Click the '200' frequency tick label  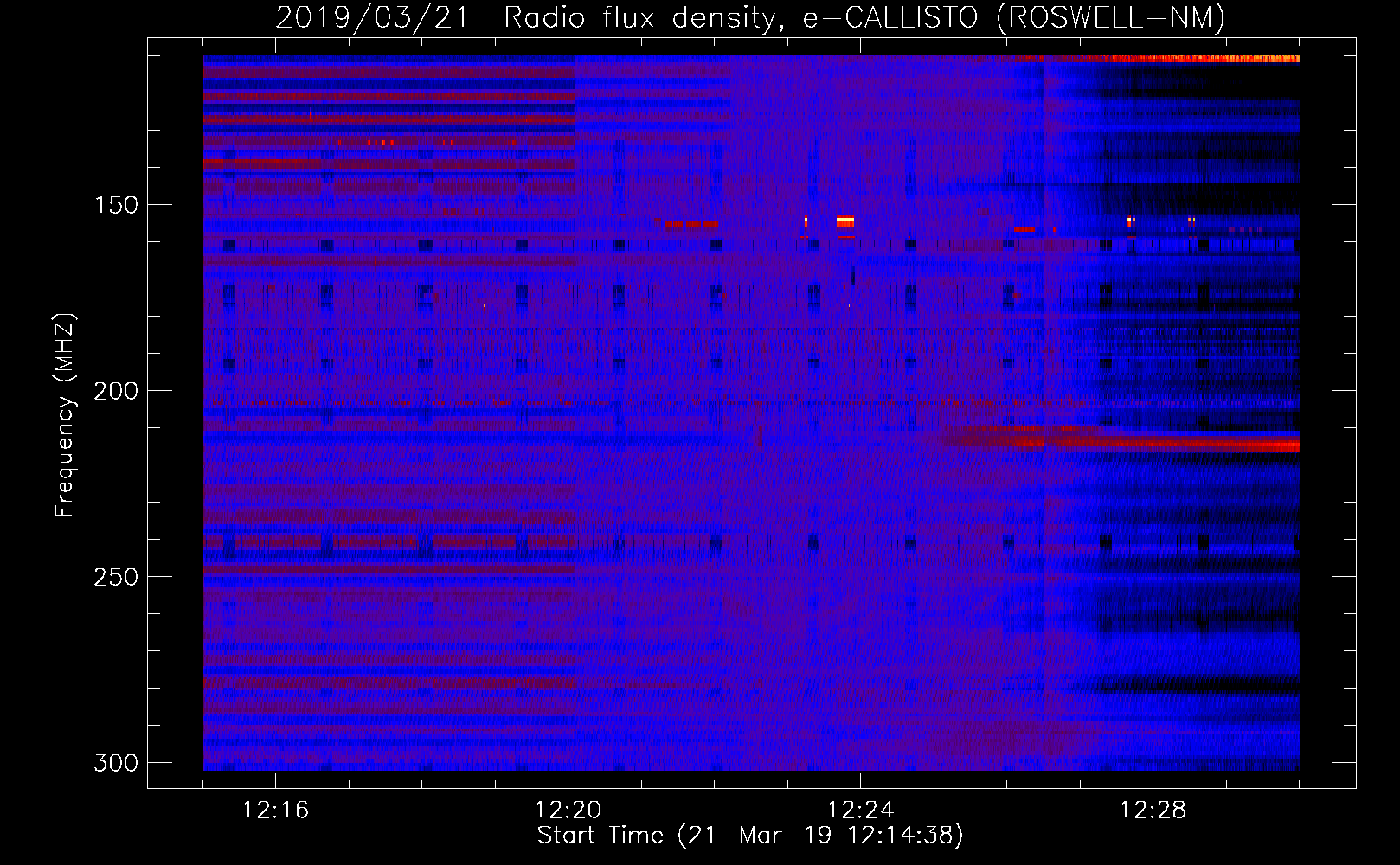pyautogui.click(x=116, y=391)
